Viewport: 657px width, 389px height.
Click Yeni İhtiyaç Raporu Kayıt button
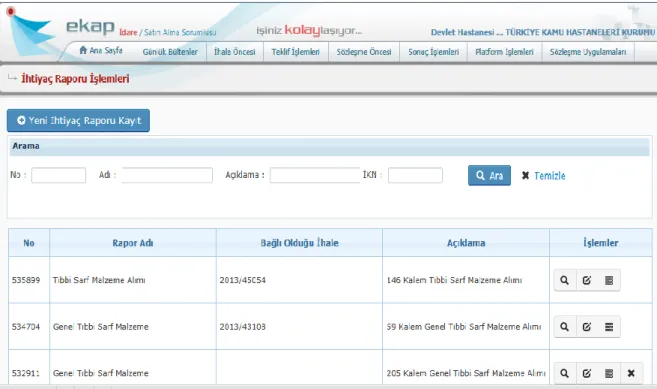coord(78,121)
